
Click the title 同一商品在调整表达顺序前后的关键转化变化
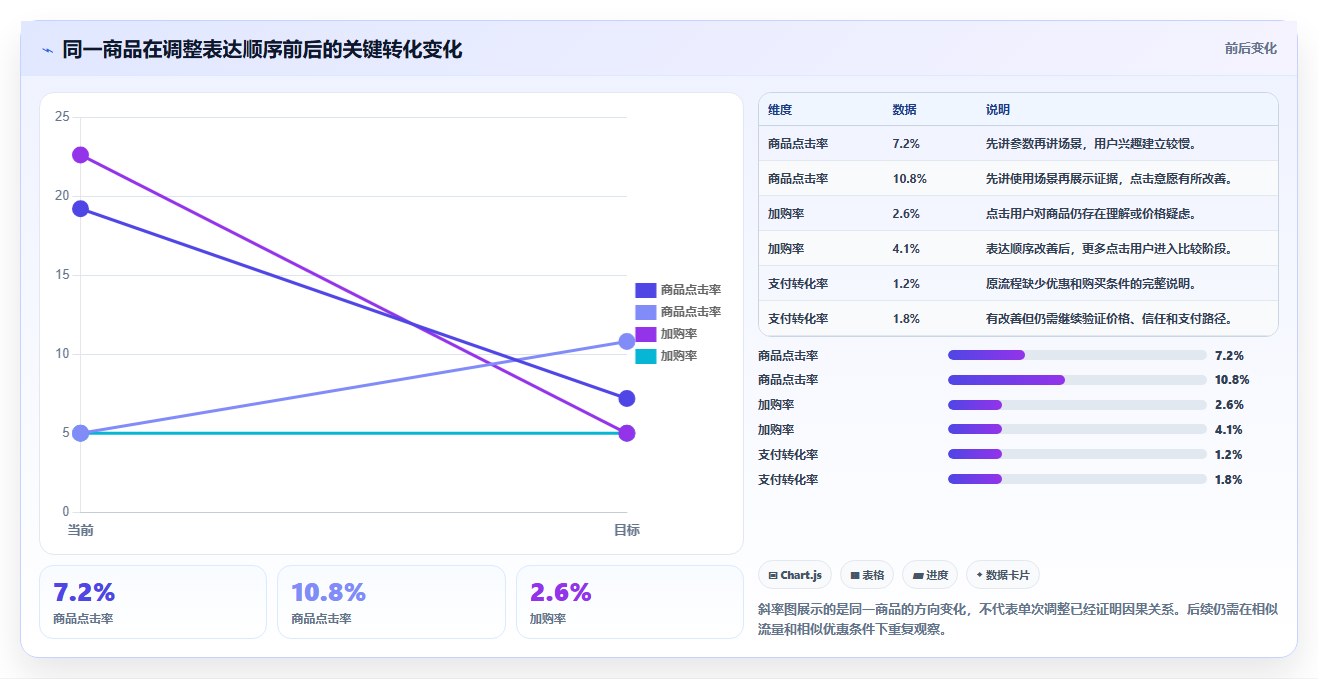click(262, 50)
